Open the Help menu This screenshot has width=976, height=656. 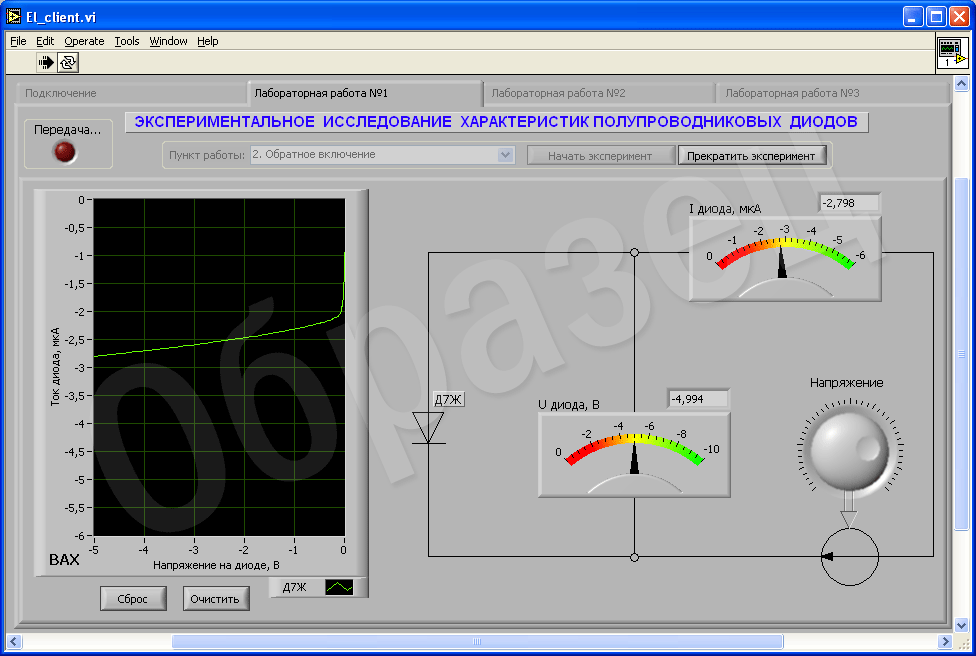point(208,41)
